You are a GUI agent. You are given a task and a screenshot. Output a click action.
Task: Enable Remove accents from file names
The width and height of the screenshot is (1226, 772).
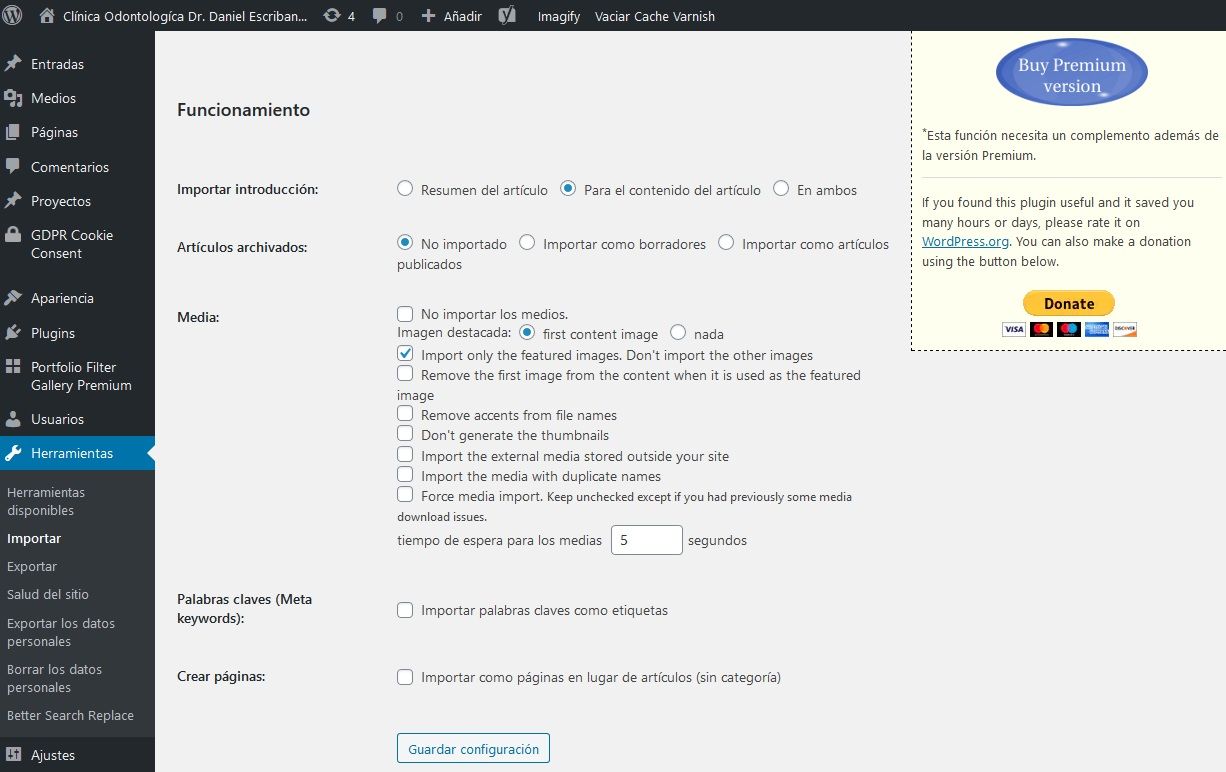pyautogui.click(x=405, y=414)
